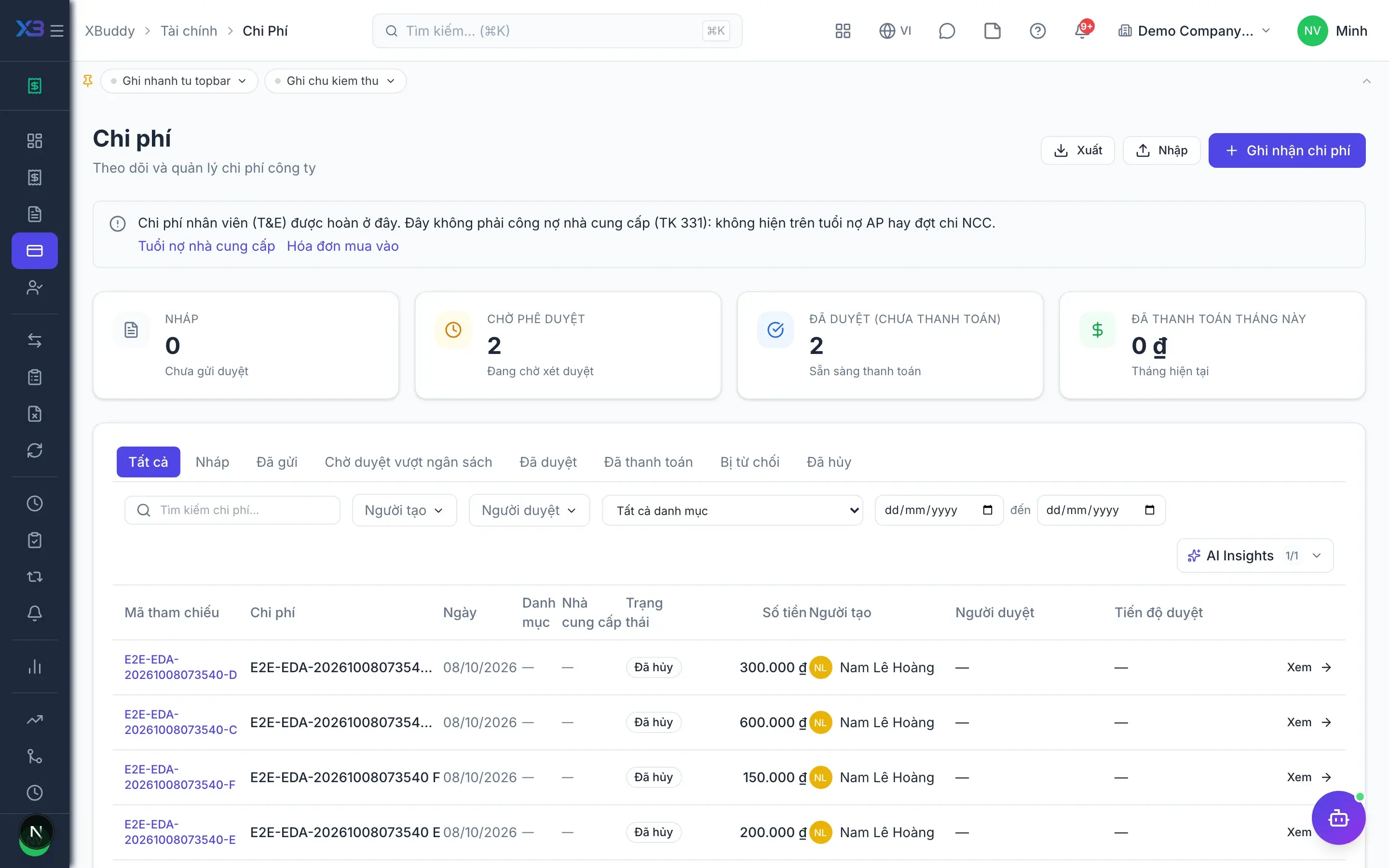The height and width of the screenshot is (868, 1389).
Task: Open the user-check icon in sidebar
Action: click(x=34, y=287)
